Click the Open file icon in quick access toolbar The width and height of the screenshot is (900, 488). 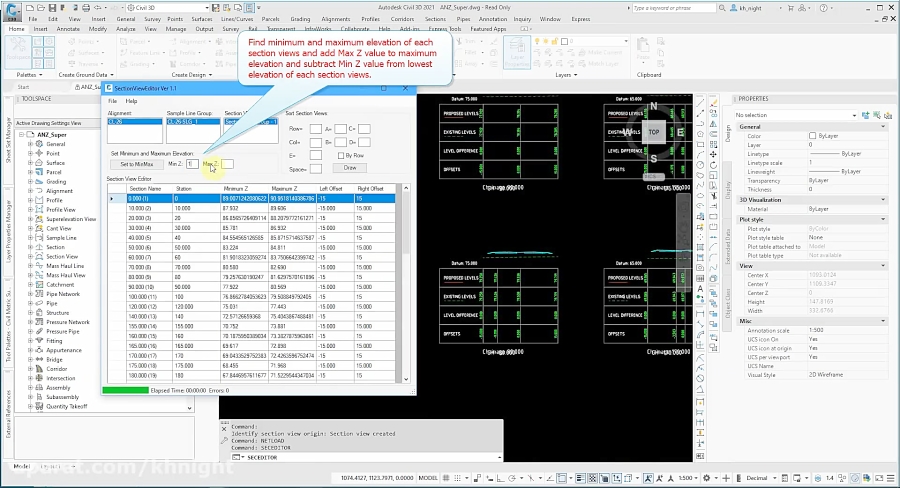[x=41, y=8]
